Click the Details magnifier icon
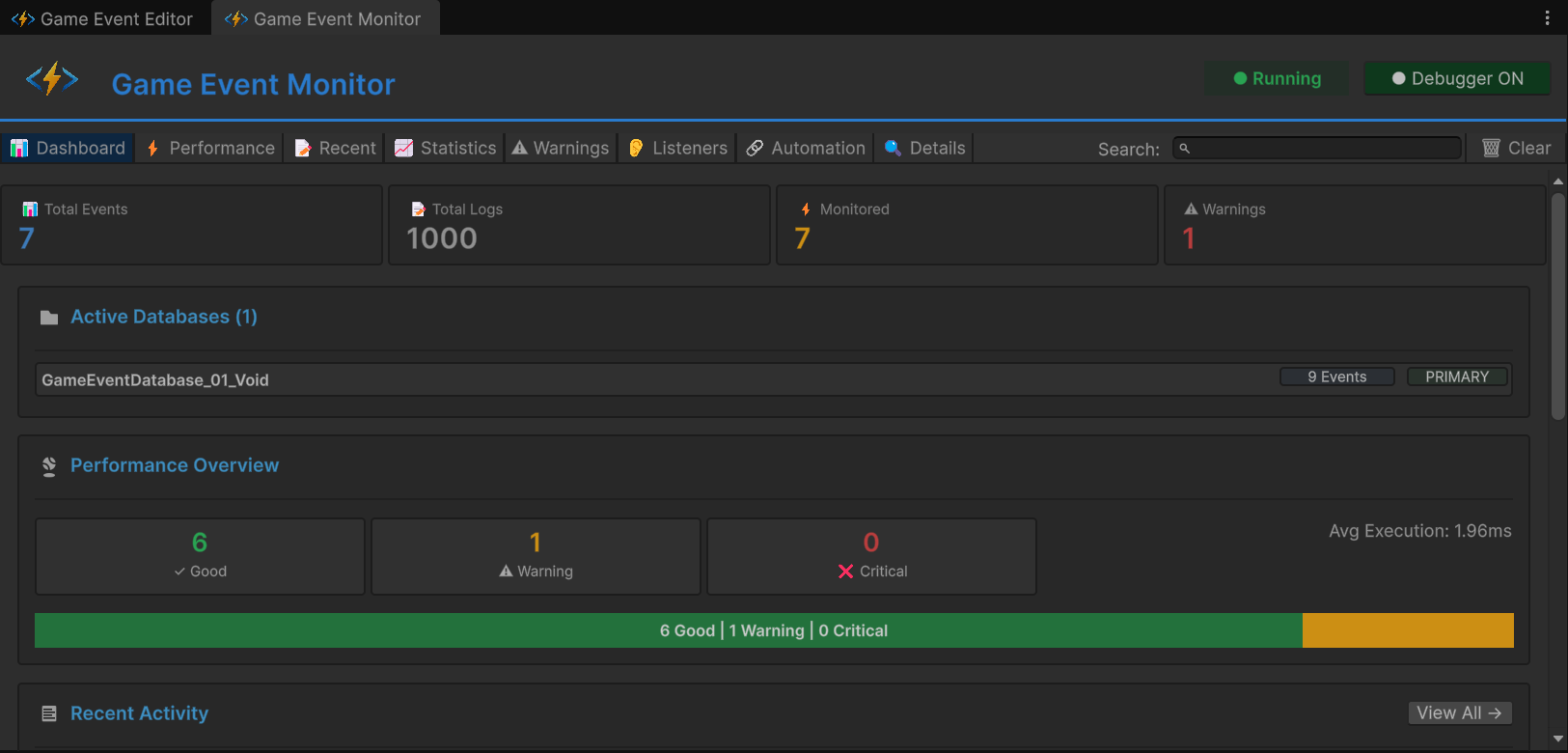The height and width of the screenshot is (753, 1568). click(893, 148)
